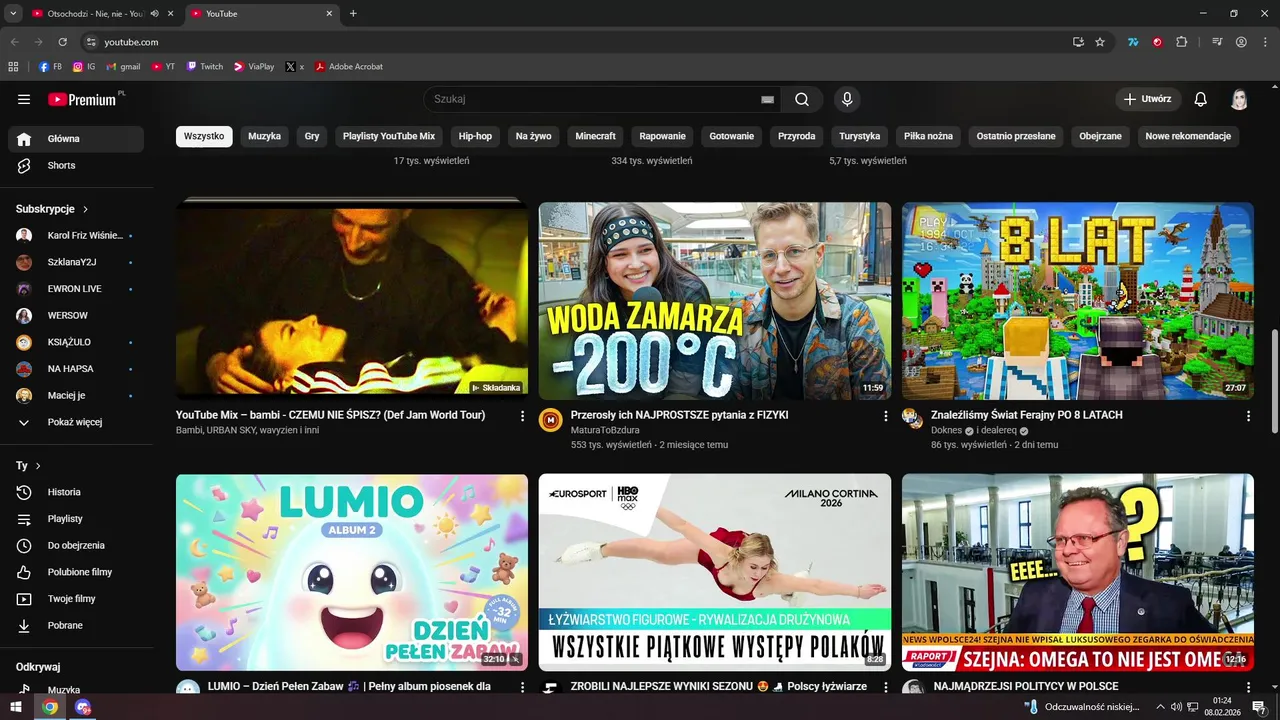Open the on-screen keyboard icon in search box

tap(767, 99)
